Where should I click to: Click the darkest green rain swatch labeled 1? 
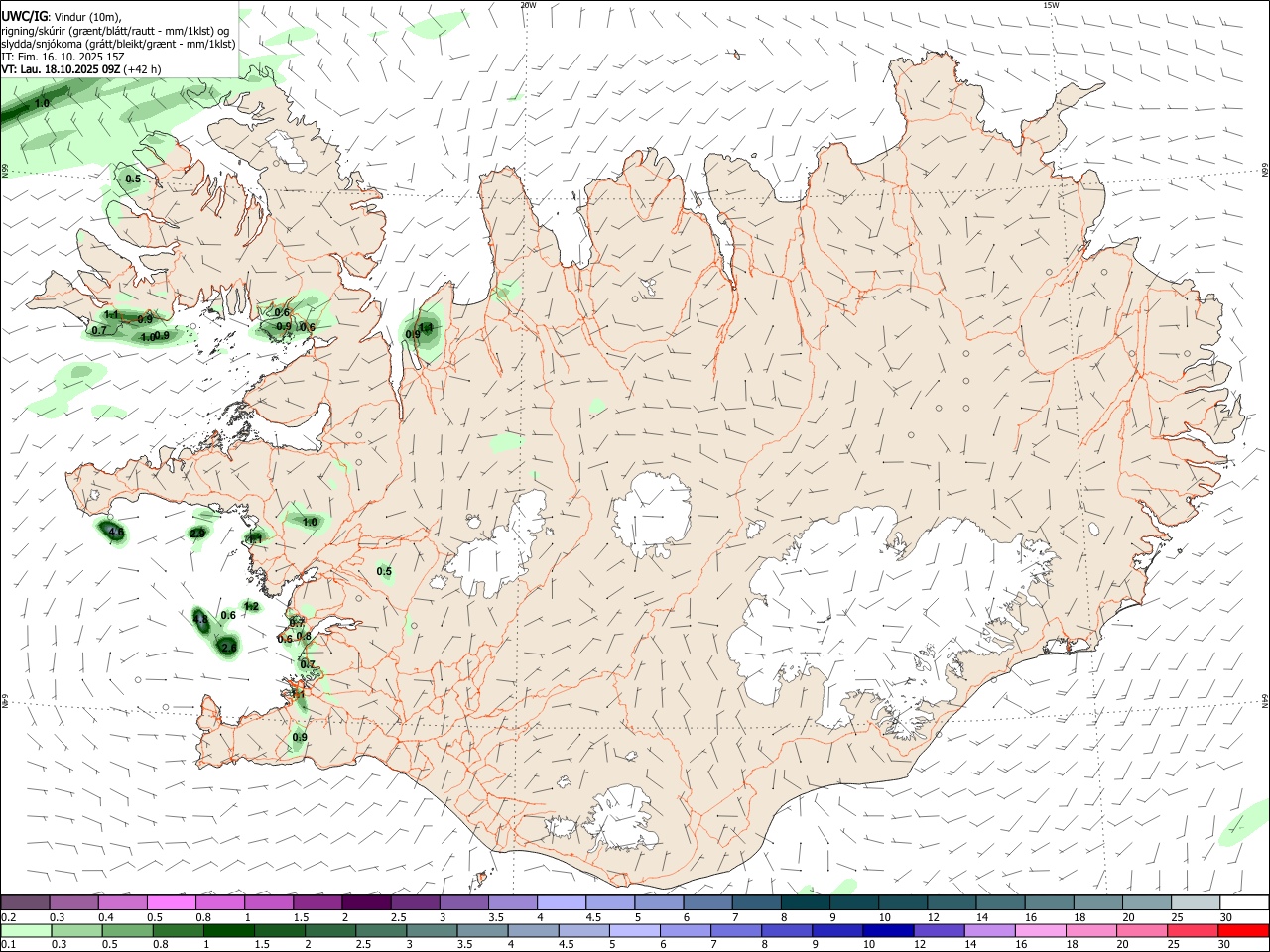point(229,930)
